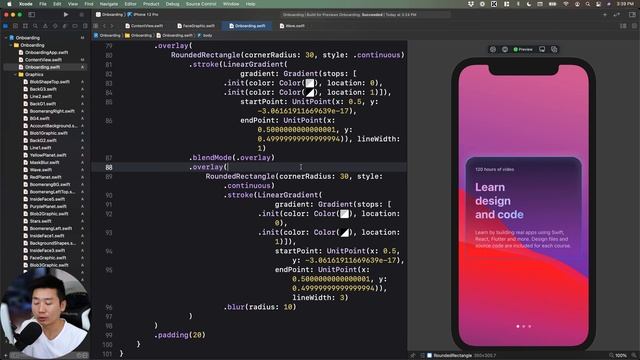Go forward in editor history
The image size is (640, 360).
[112, 26]
